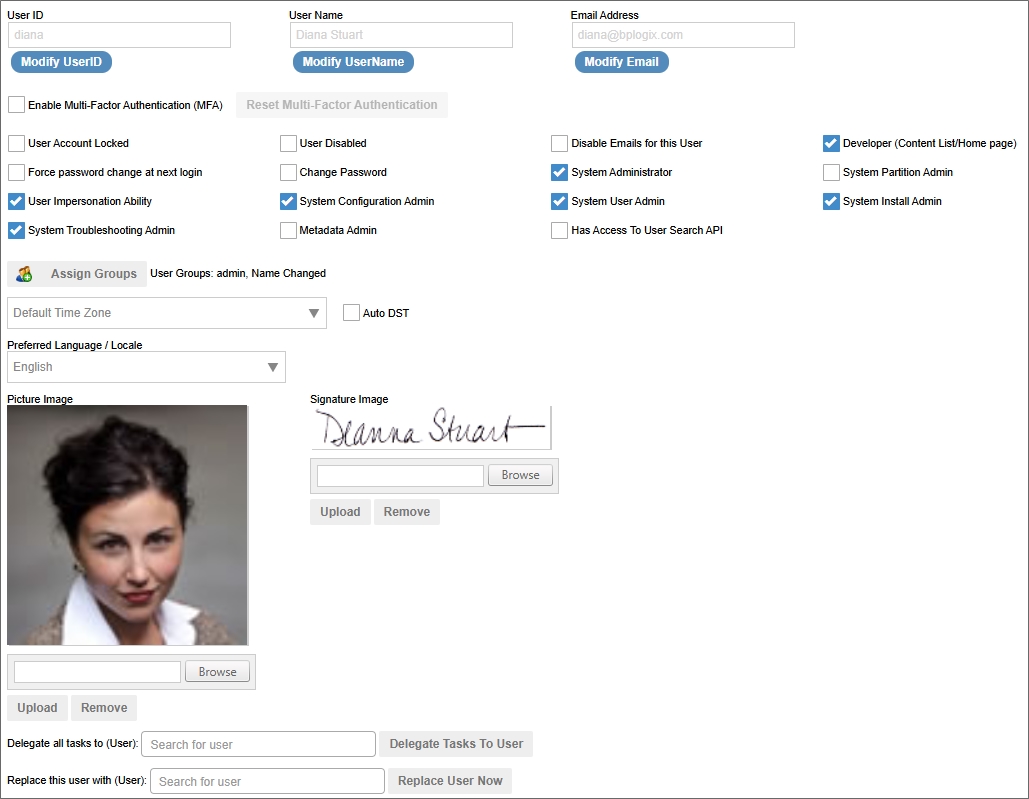Focus the Delegate all tasks search field
The width and height of the screenshot is (1029, 799).
click(x=258, y=744)
